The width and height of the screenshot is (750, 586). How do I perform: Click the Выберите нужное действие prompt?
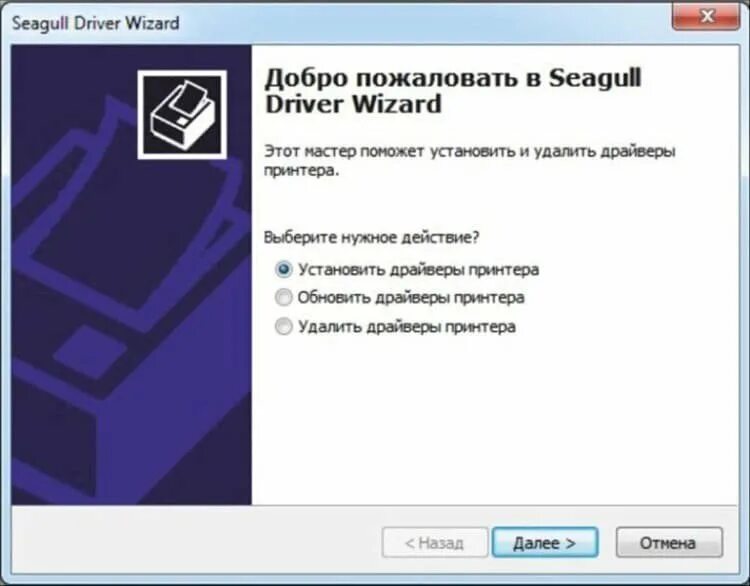pyautogui.click(x=372, y=237)
